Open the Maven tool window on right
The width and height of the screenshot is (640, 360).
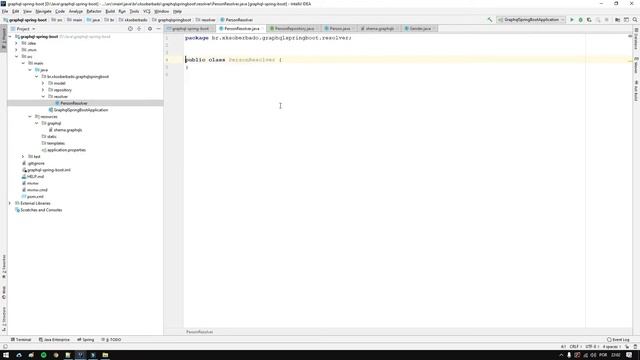(x=636, y=65)
